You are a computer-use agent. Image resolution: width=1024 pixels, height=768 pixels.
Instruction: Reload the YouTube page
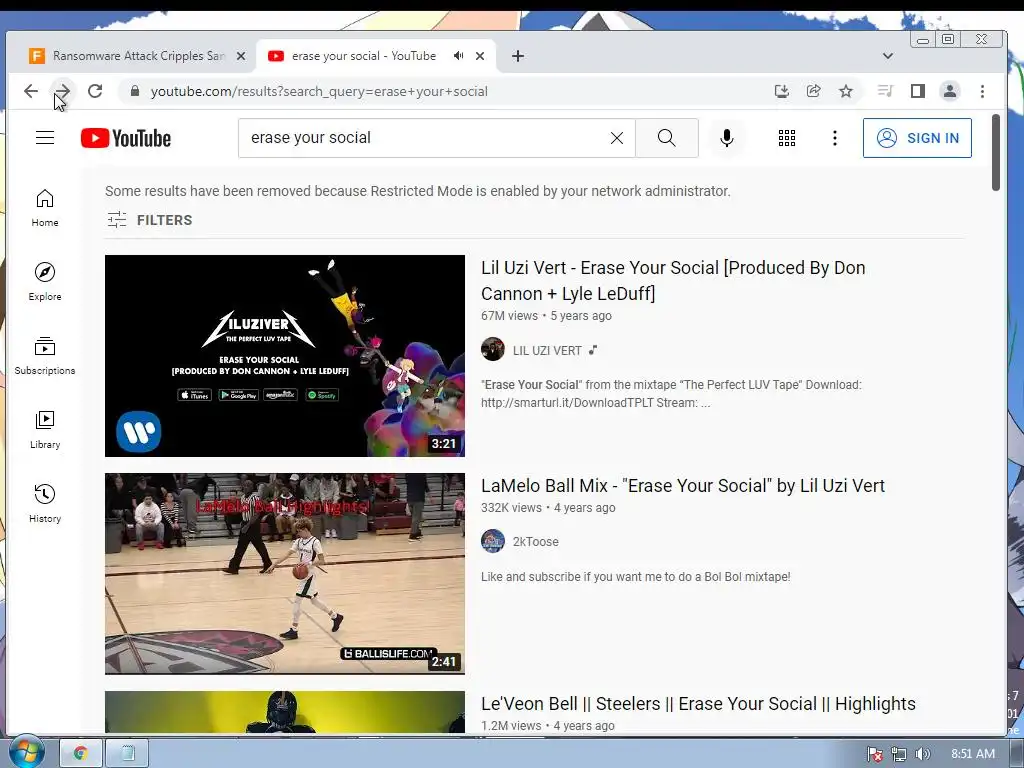[x=95, y=91]
